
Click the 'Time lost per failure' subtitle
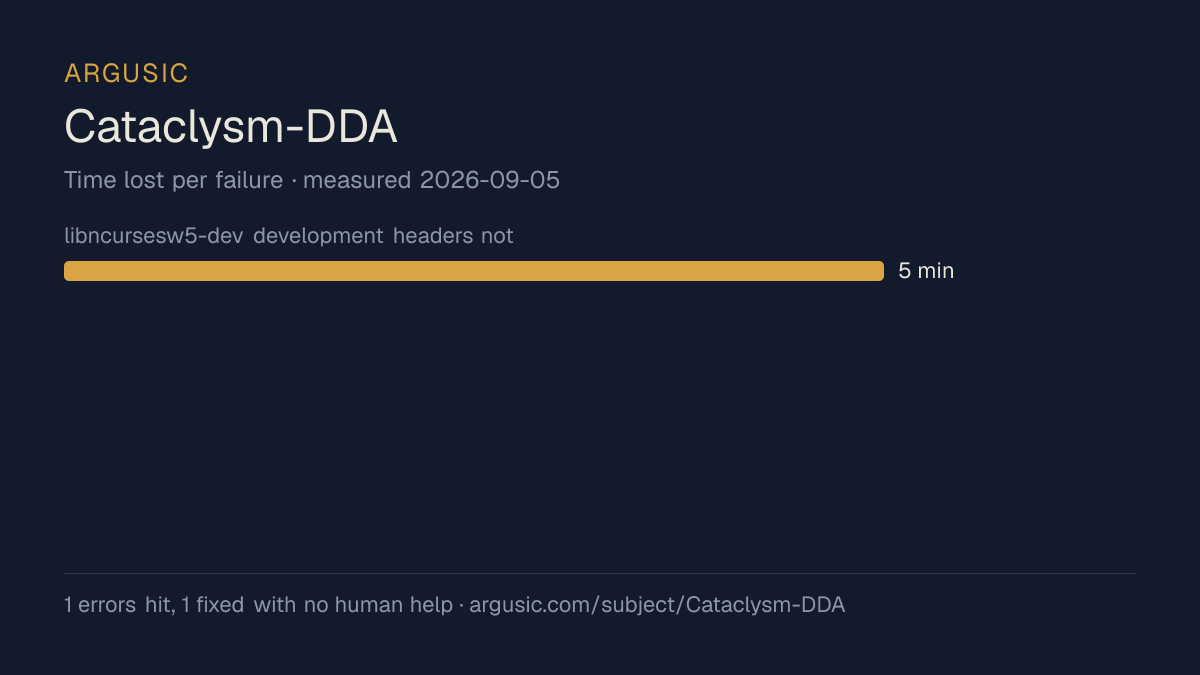coord(173,180)
